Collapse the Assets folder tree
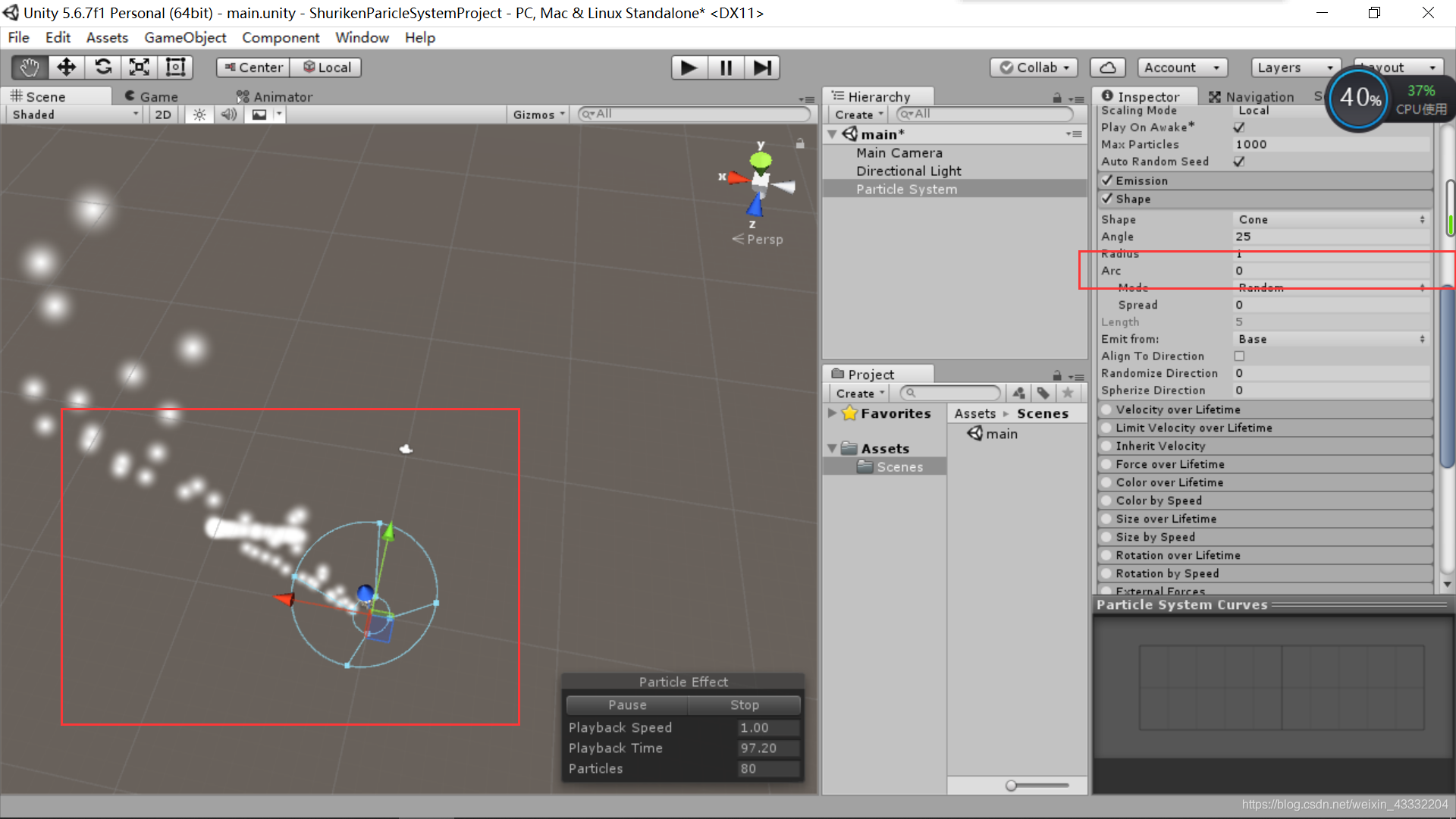 (832, 448)
